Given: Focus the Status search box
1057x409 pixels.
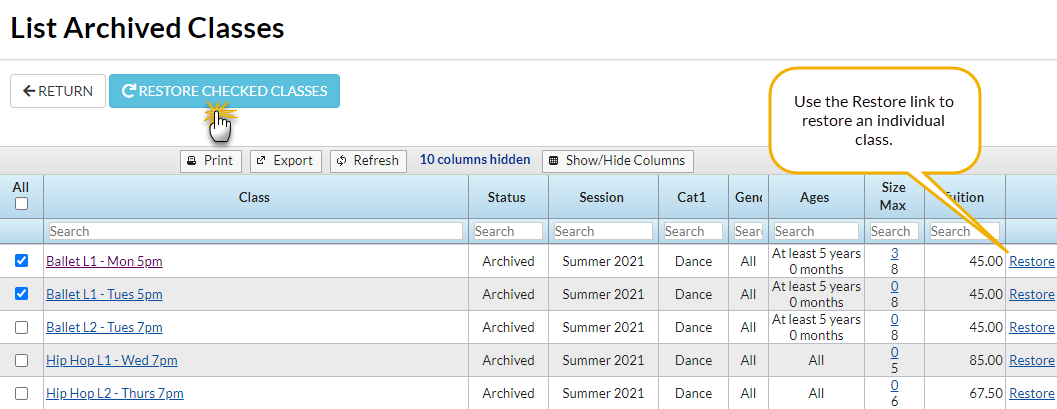Looking at the screenshot, I should point(507,231).
